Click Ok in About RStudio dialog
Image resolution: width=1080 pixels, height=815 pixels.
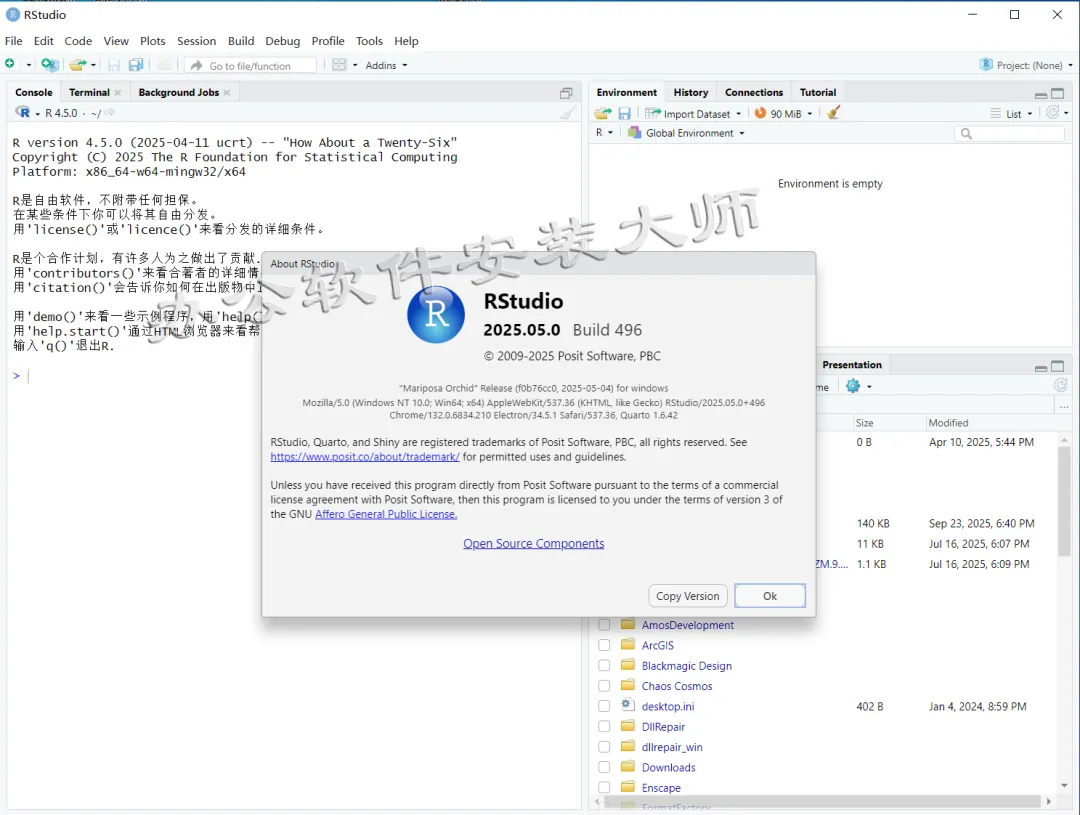769,596
